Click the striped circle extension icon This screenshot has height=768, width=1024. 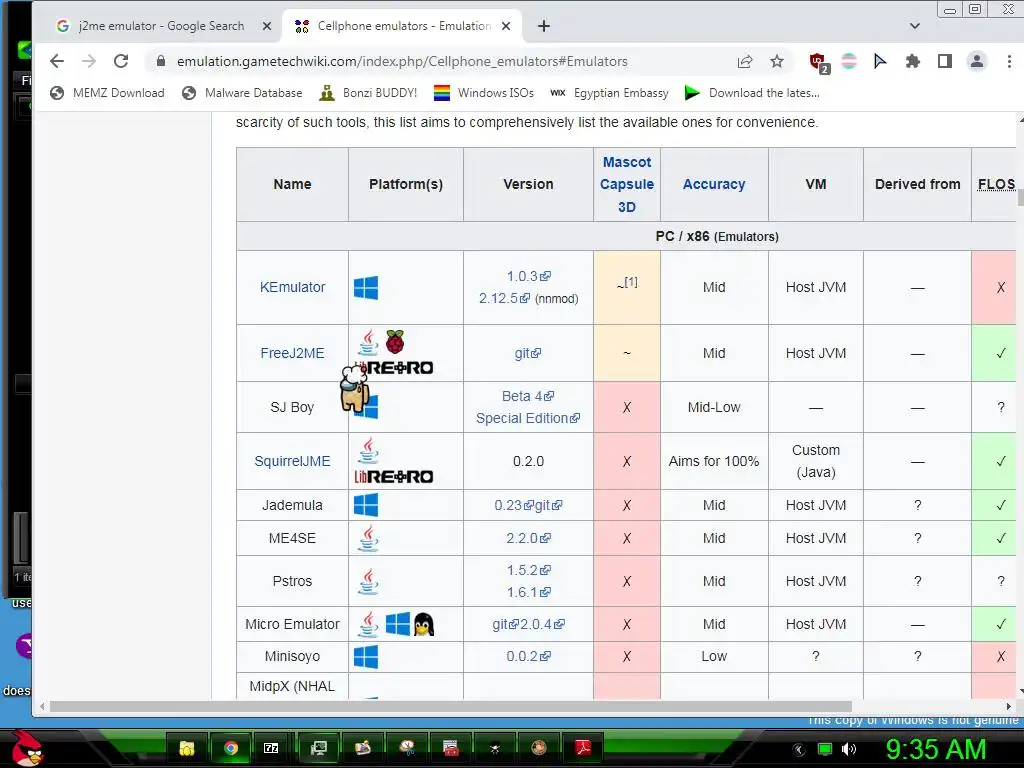(x=849, y=61)
